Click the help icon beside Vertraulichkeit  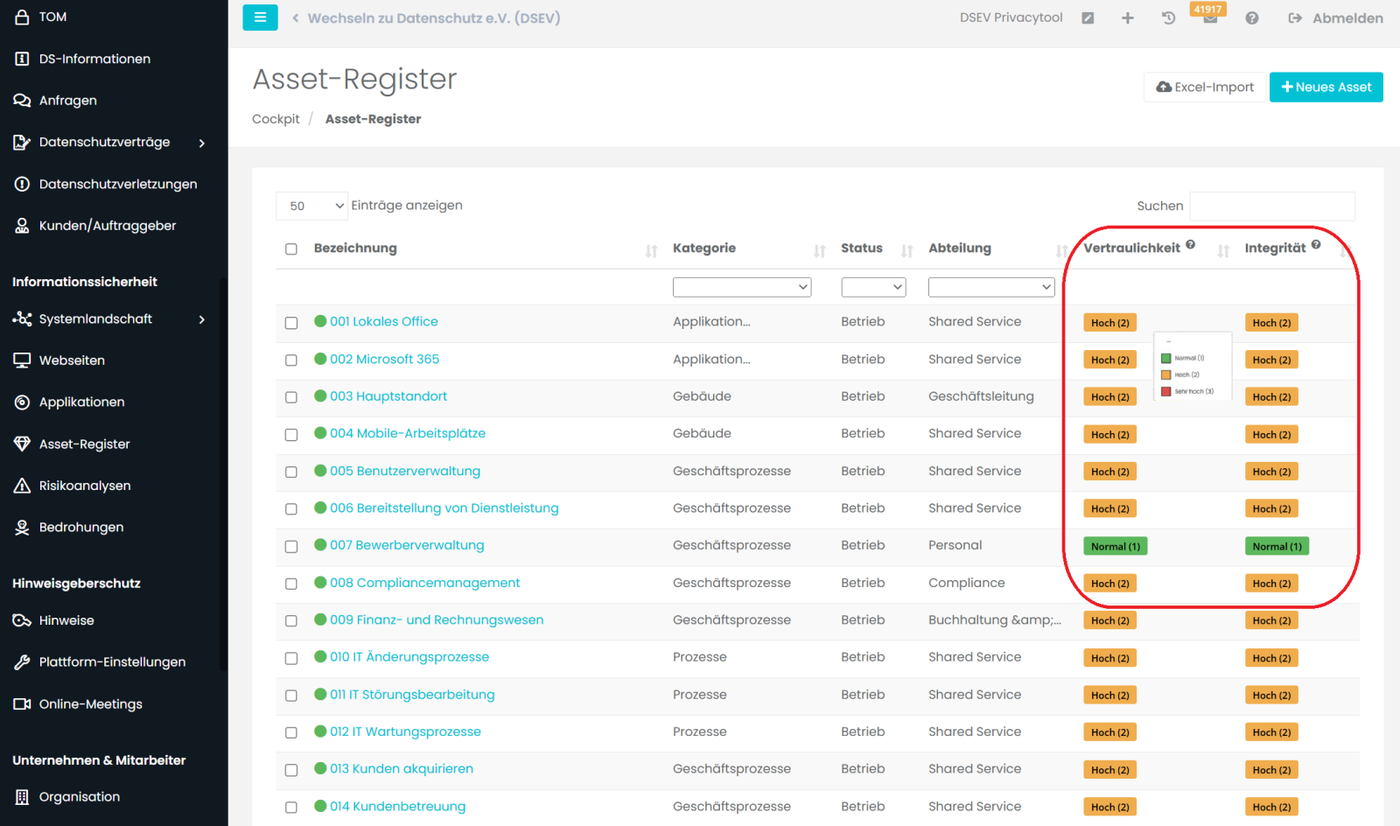point(1190,245)
